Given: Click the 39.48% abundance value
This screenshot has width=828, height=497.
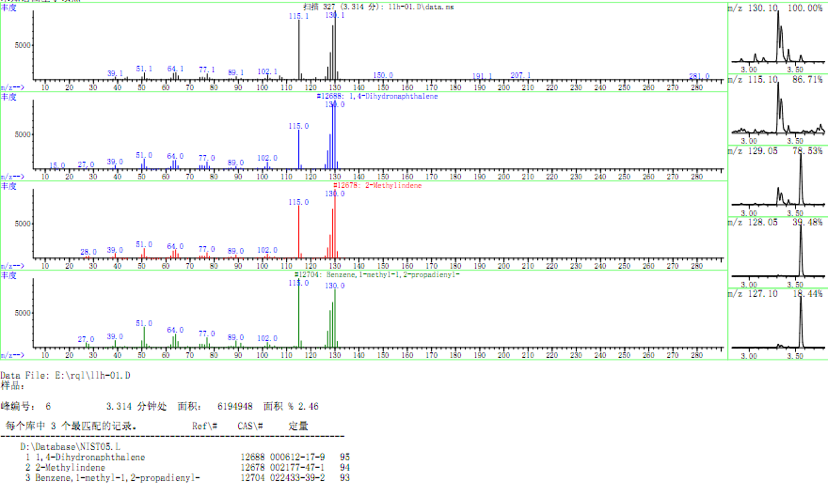Looking at the screenshot, I should 807,222.
